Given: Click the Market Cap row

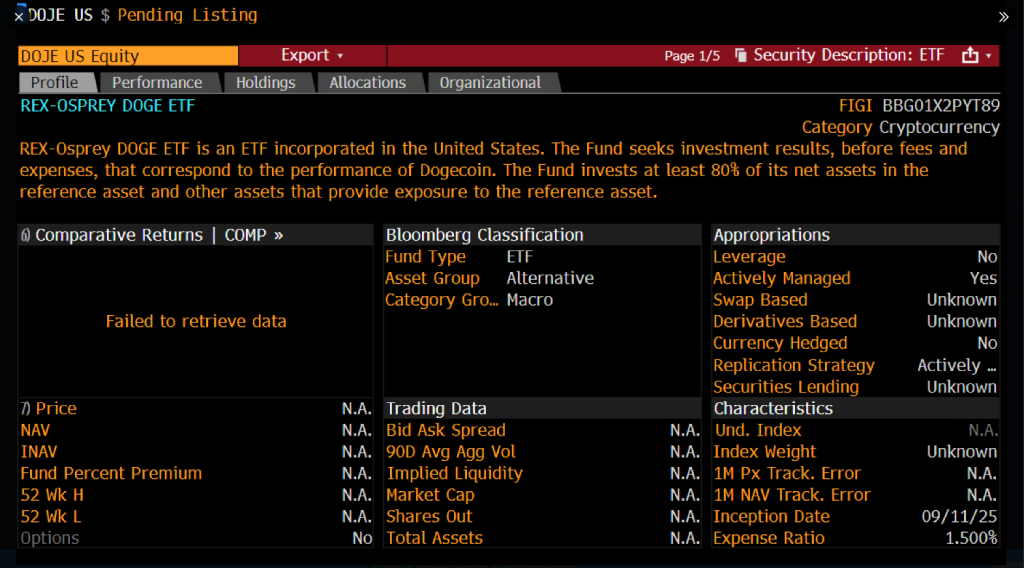Looking at the screenshot, I should pos(542,495).
